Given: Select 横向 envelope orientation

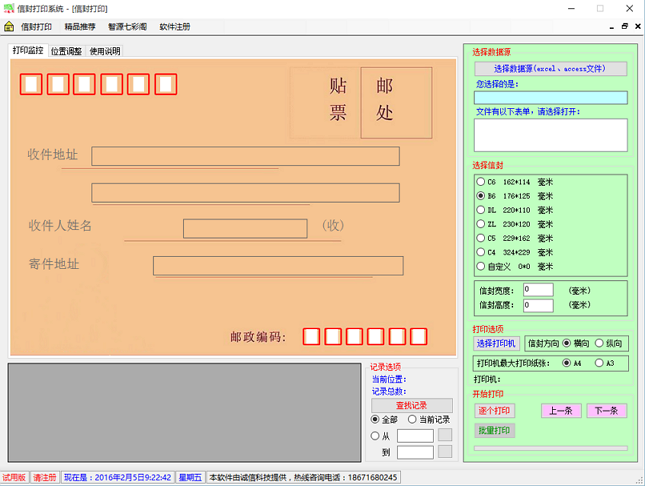Looking at the screenshot, I should tap(576, 343).
